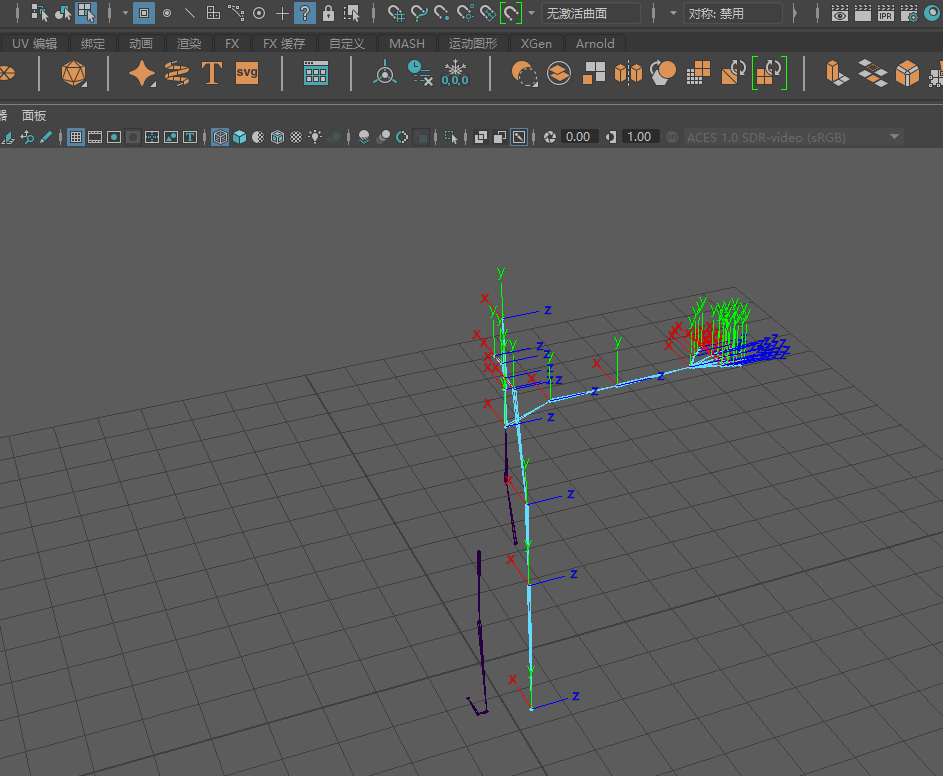Image resolution: width=943 pixels, height=776 pixels.
Task: Toggle the dynamics selection mask
Action: click(259, 13)
